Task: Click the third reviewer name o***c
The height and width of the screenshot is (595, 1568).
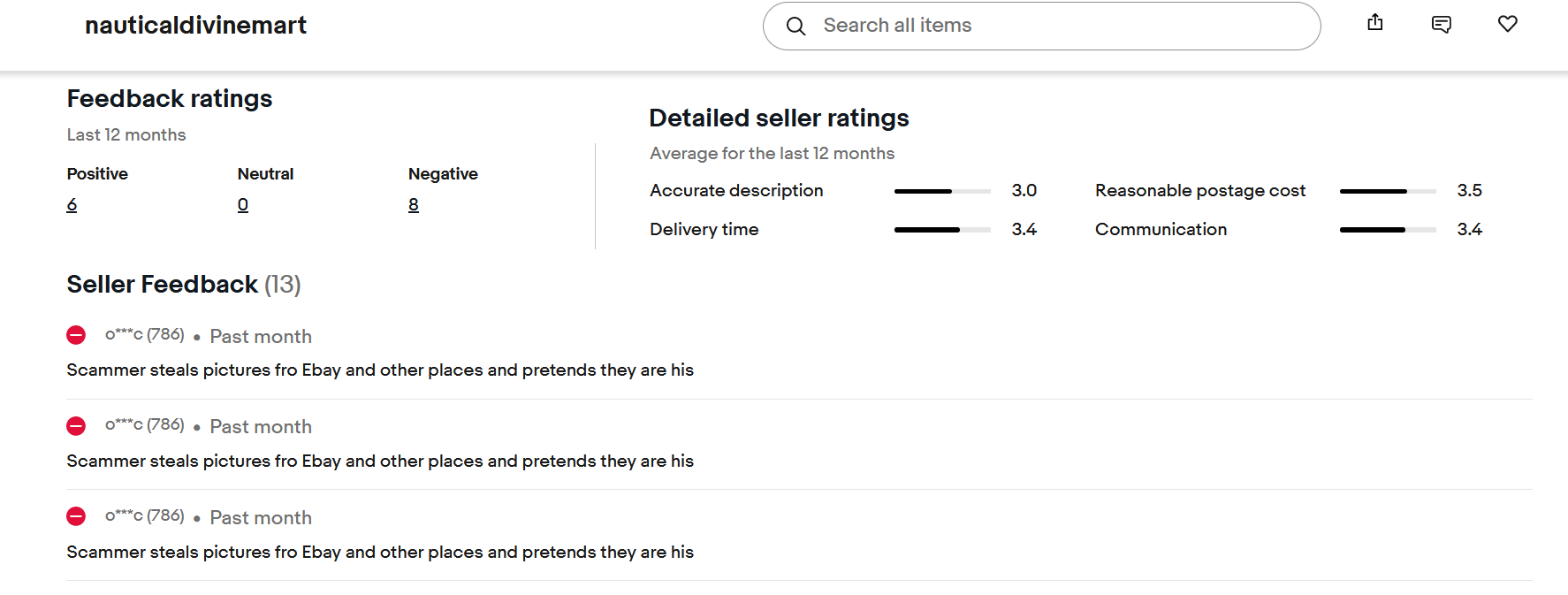Action: coord(124,515)
